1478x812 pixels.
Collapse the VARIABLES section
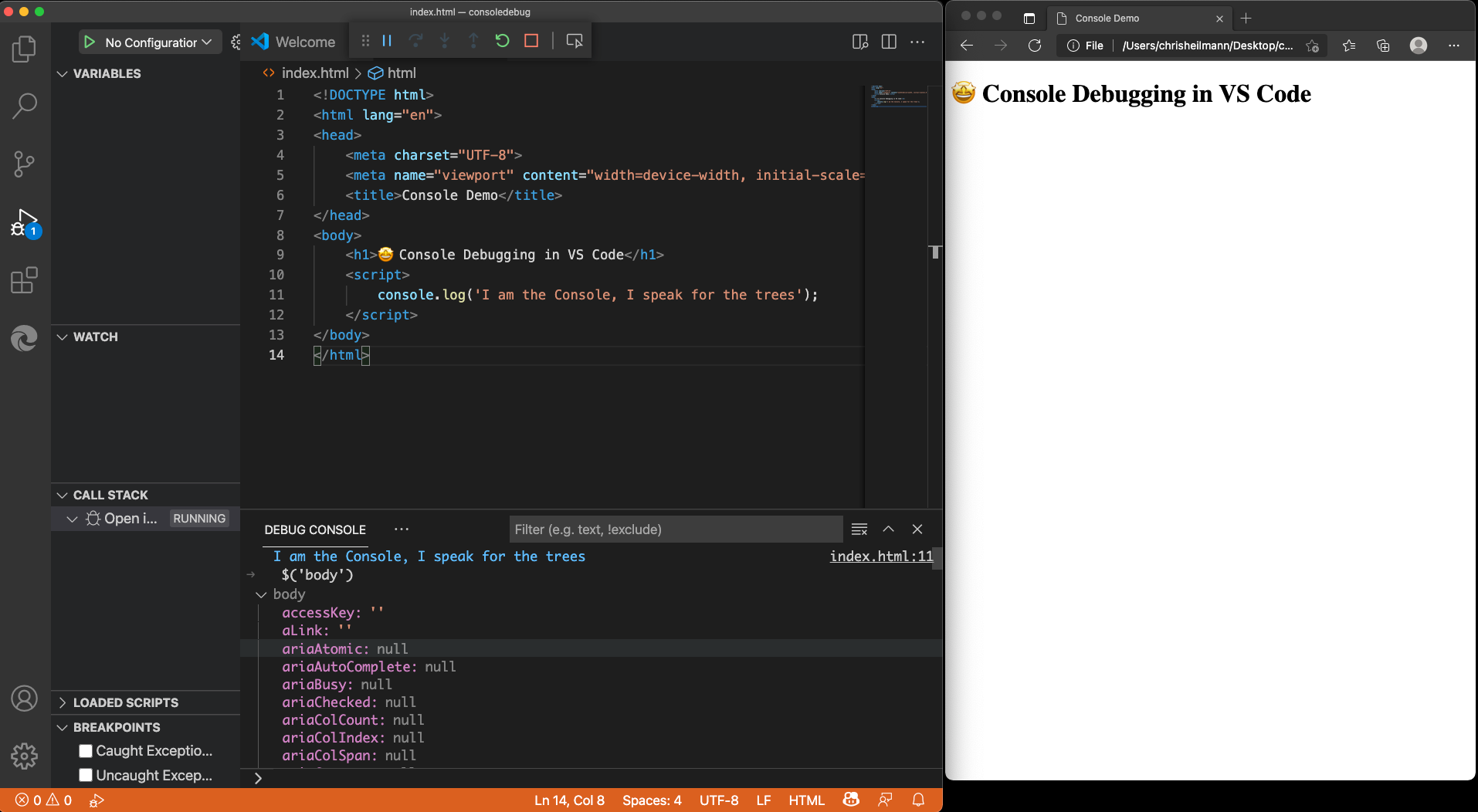[x=145, y=74]
